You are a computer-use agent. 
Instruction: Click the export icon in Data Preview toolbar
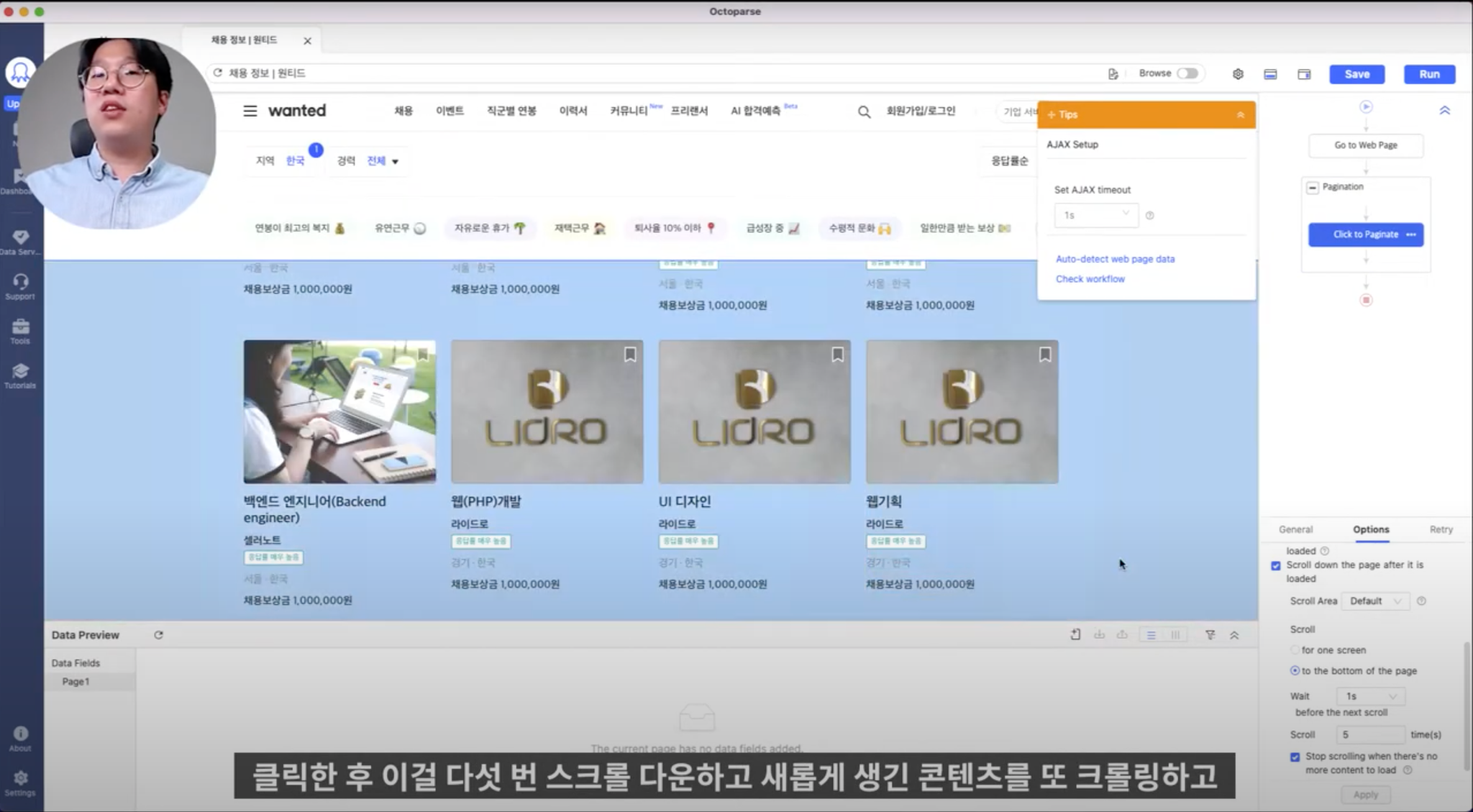tap(1075, 634)
